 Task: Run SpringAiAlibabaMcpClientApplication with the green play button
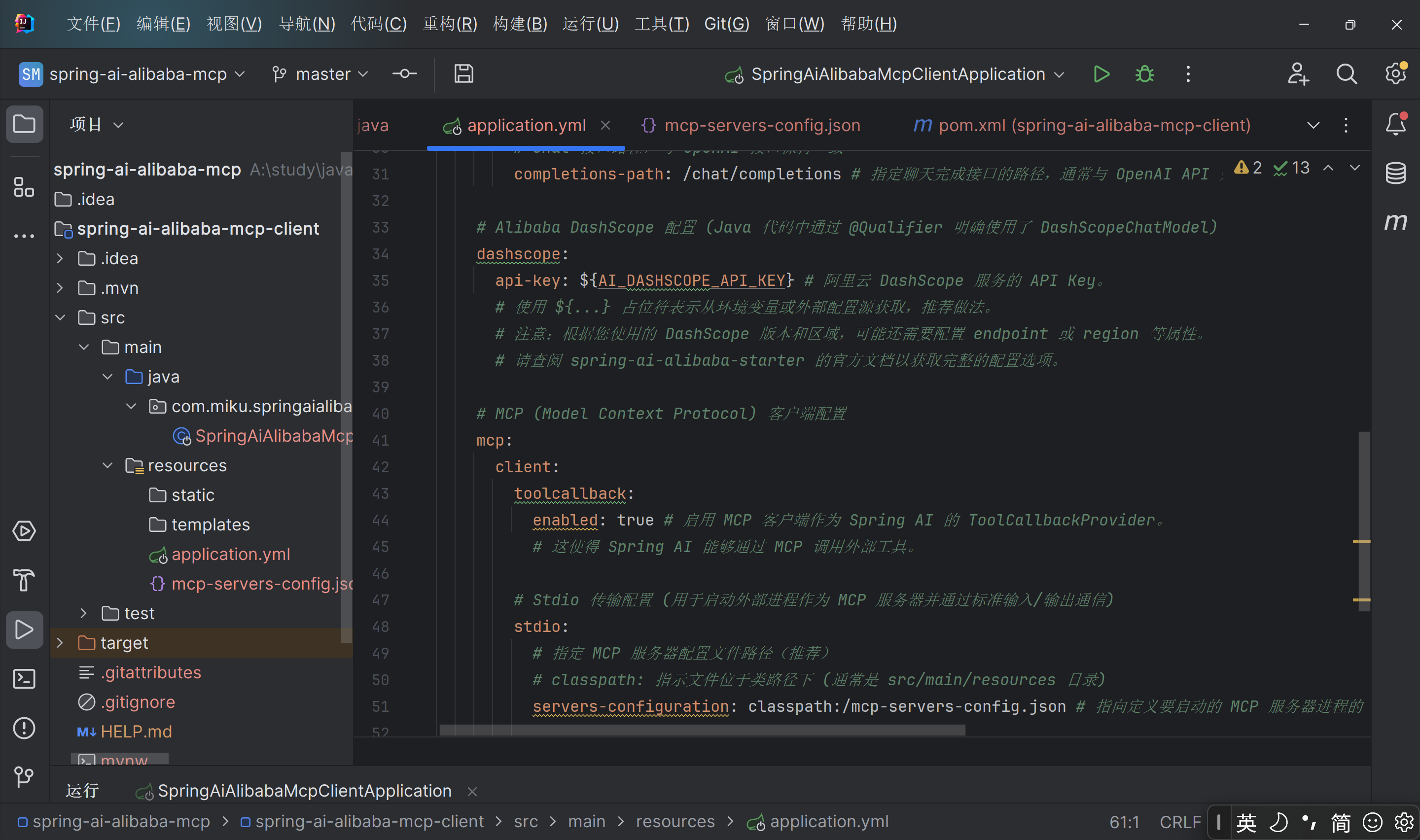pos(1101,74)
